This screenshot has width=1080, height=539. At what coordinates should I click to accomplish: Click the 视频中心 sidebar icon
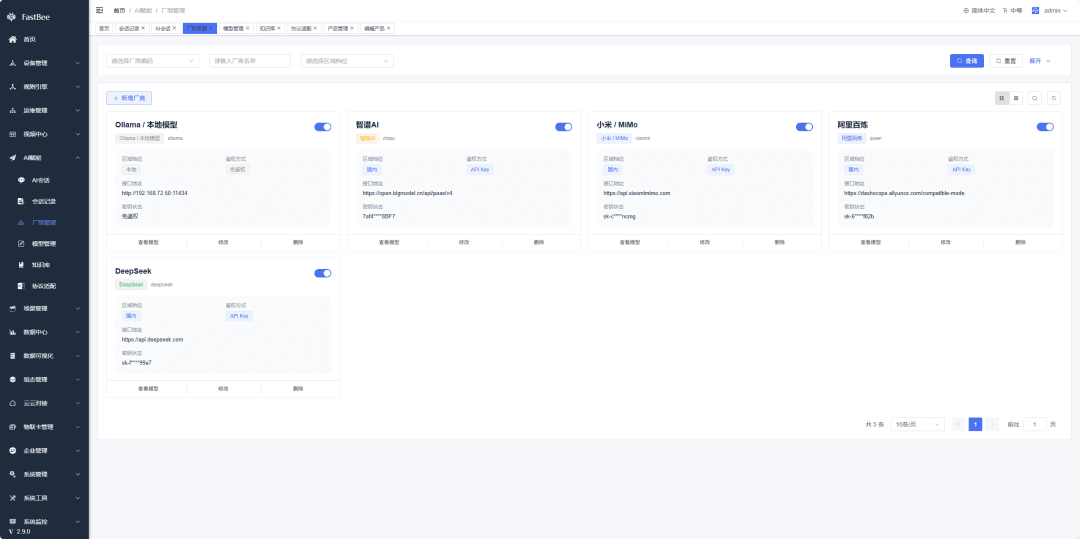(x=12, y=134)
